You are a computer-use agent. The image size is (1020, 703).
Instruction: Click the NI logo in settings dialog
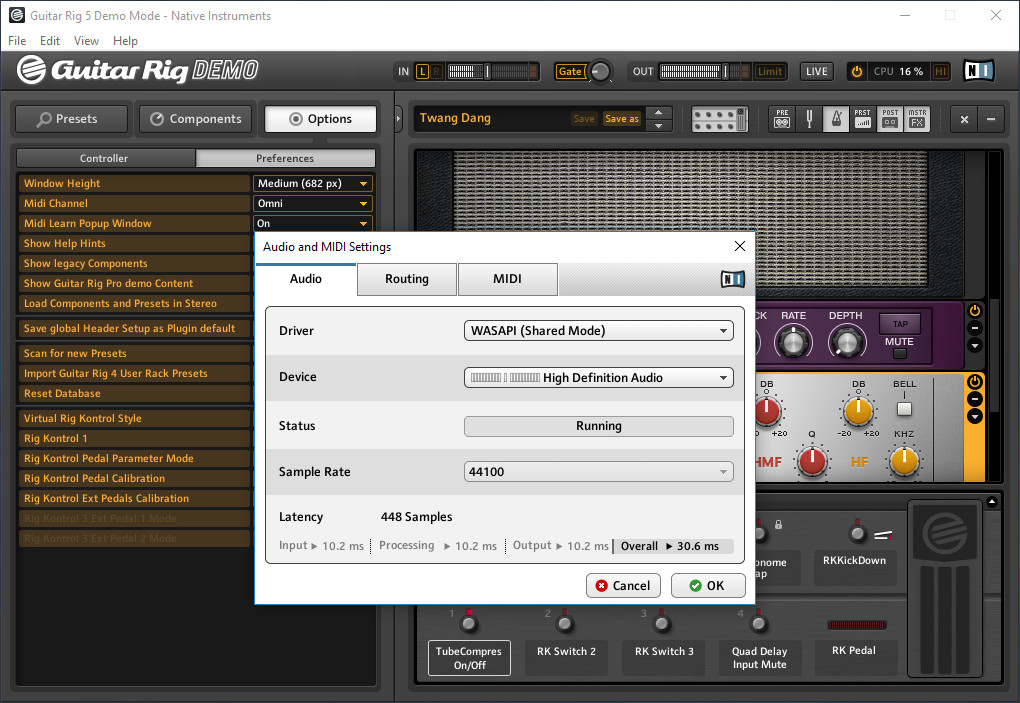point(732,279)
